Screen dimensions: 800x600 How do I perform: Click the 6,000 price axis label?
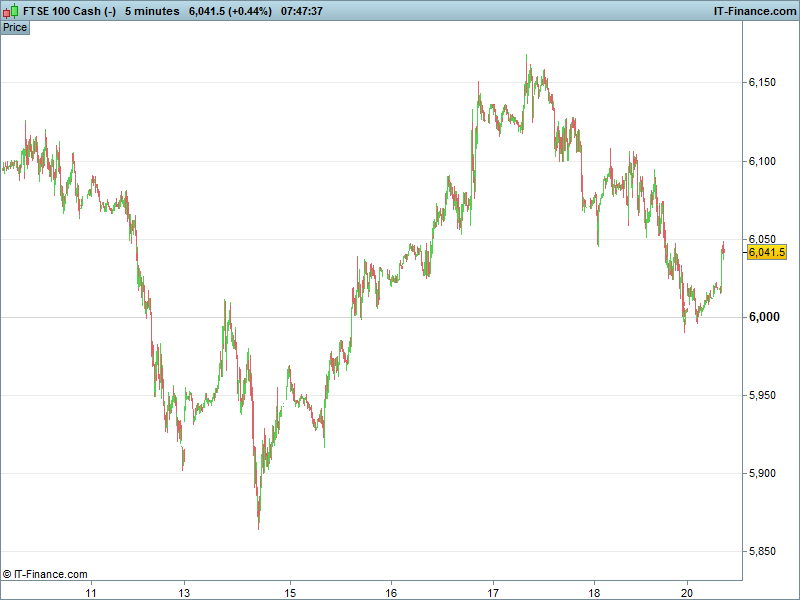[x=763, y=317]
